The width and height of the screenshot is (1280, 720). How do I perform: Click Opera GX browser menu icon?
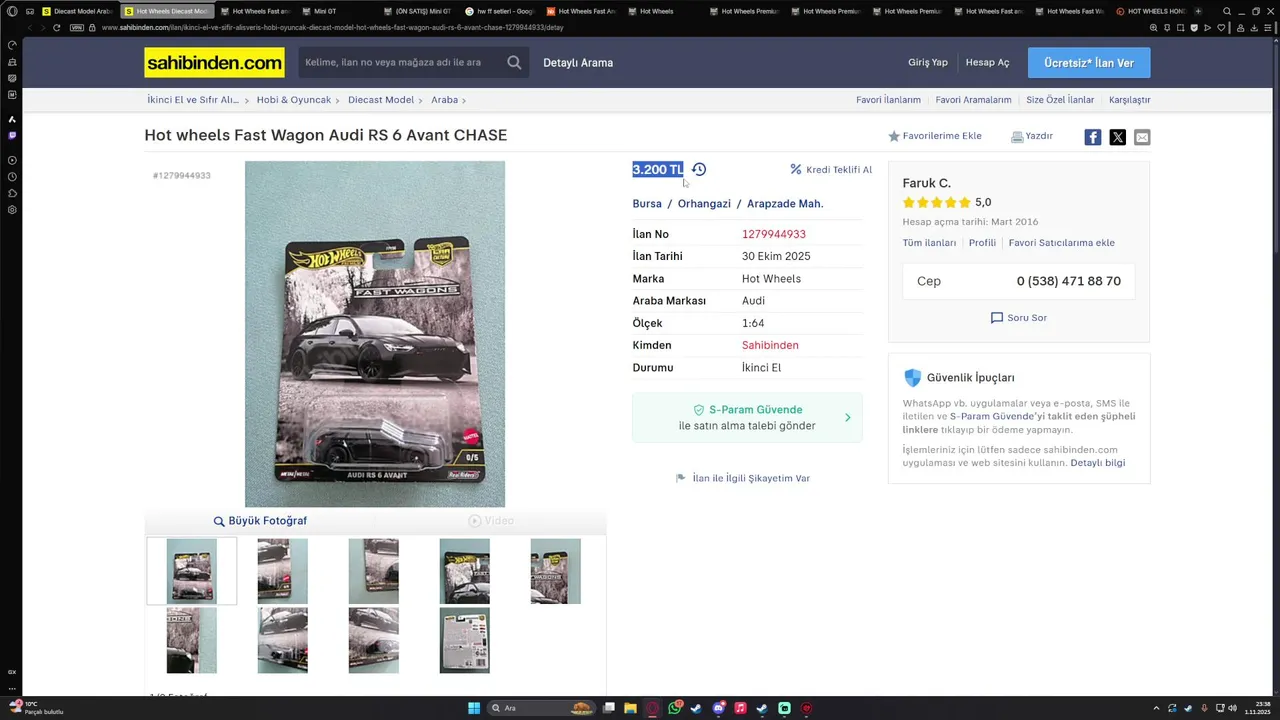click(x=12, y=11)
